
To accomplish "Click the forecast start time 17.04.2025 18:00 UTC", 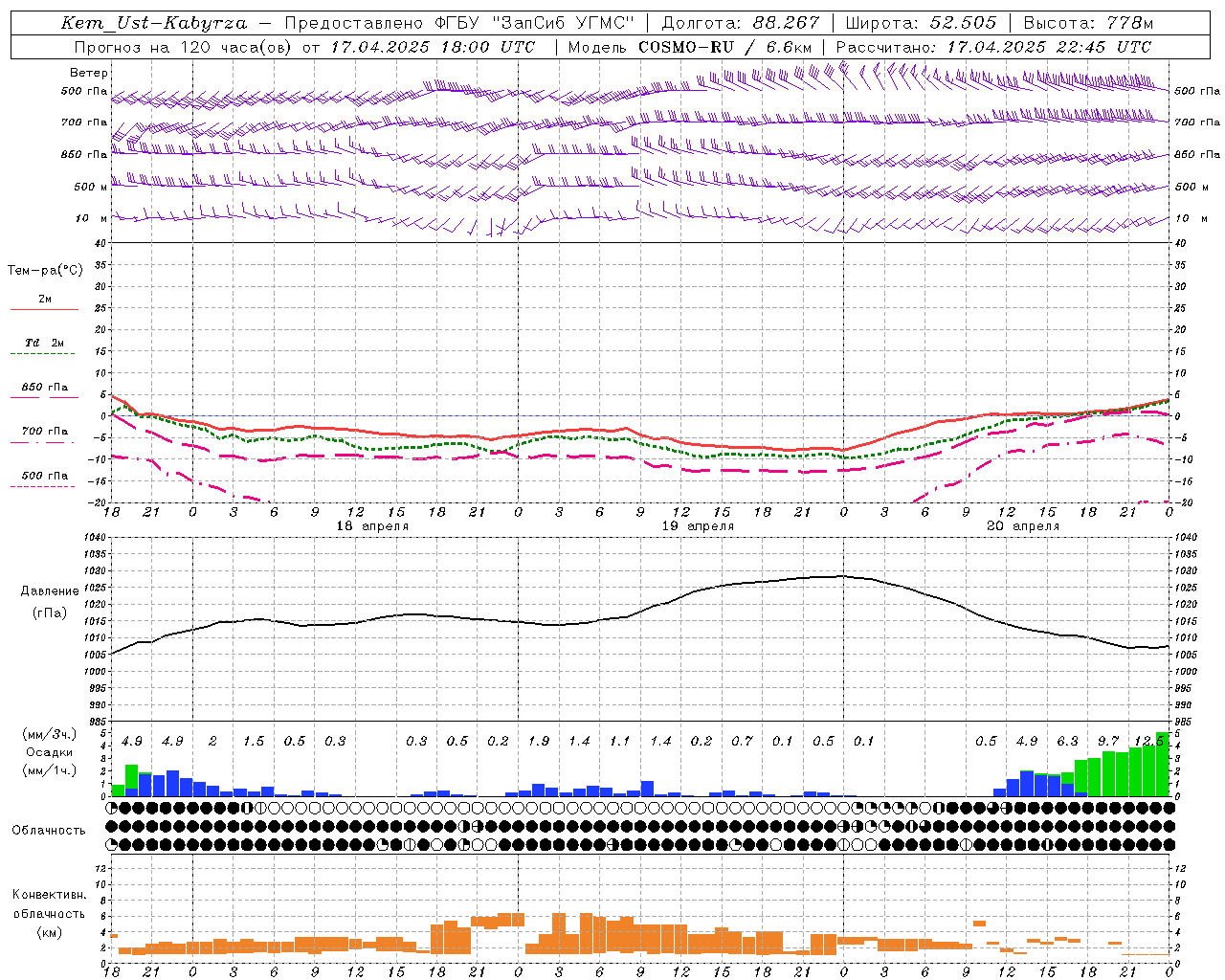I will pyautogui.click(x=434, y=47).
